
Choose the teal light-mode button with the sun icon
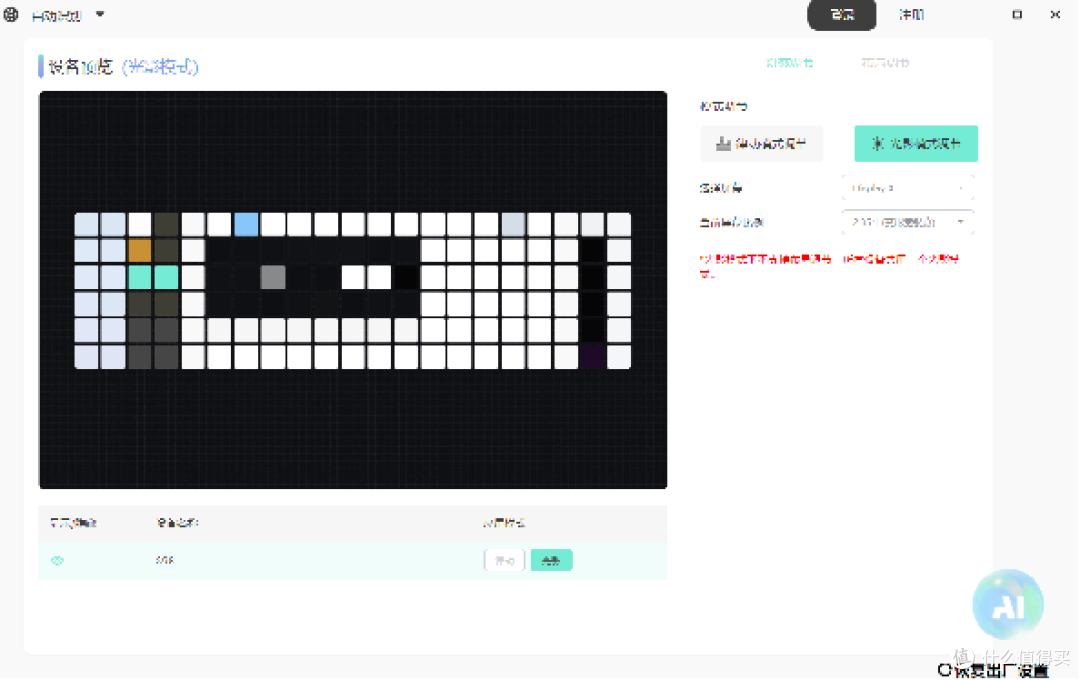point(915,143)
